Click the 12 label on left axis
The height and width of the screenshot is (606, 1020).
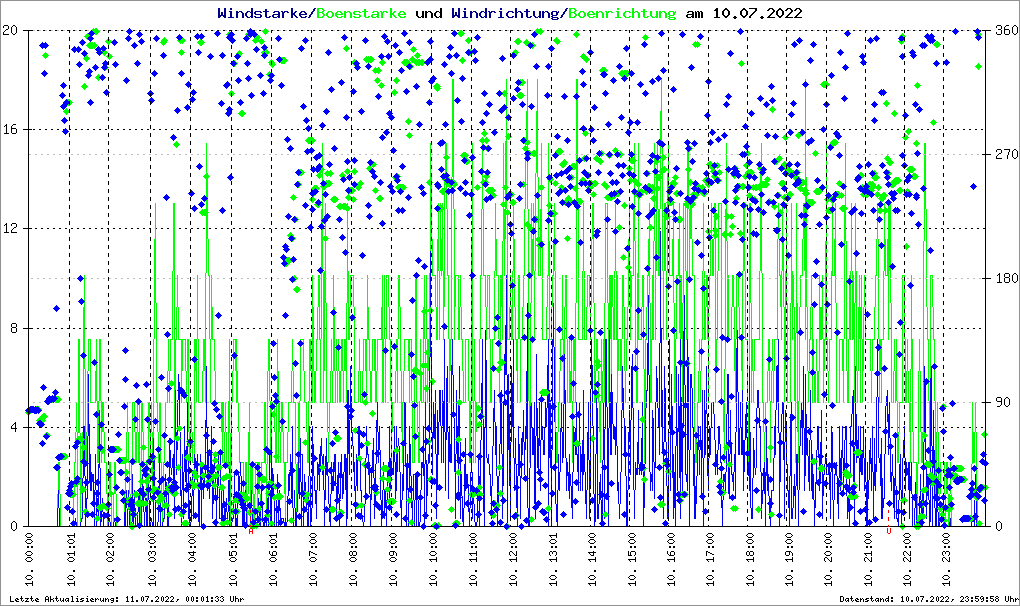tap(11, 229)
